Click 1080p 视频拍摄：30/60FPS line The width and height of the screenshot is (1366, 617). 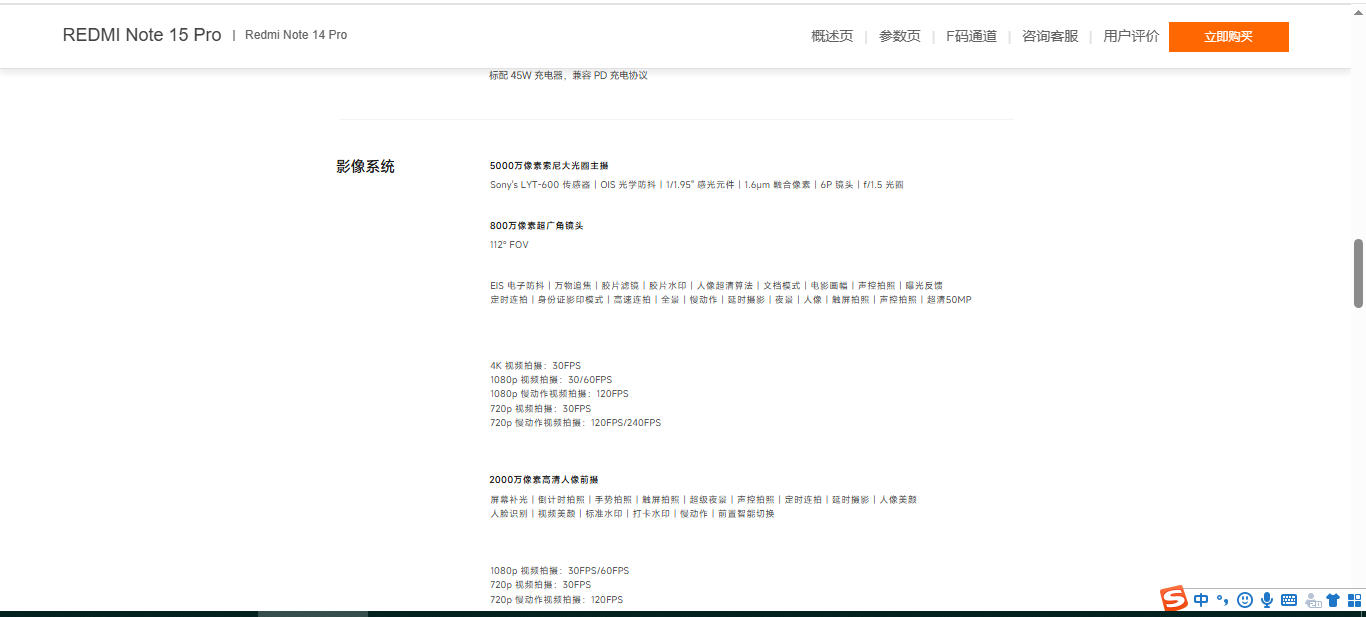pyautogui.click(x=551, y=380)
